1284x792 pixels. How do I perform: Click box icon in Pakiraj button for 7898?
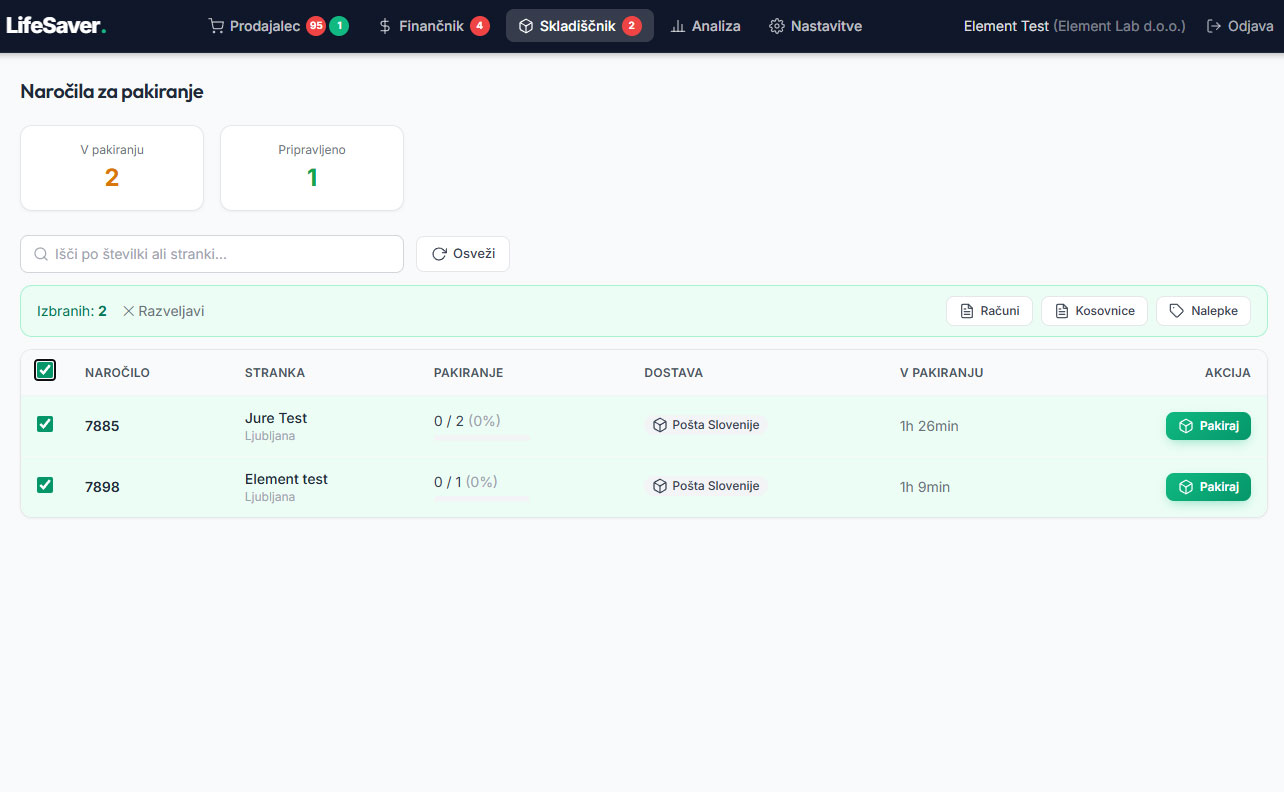pos(1186,487)
